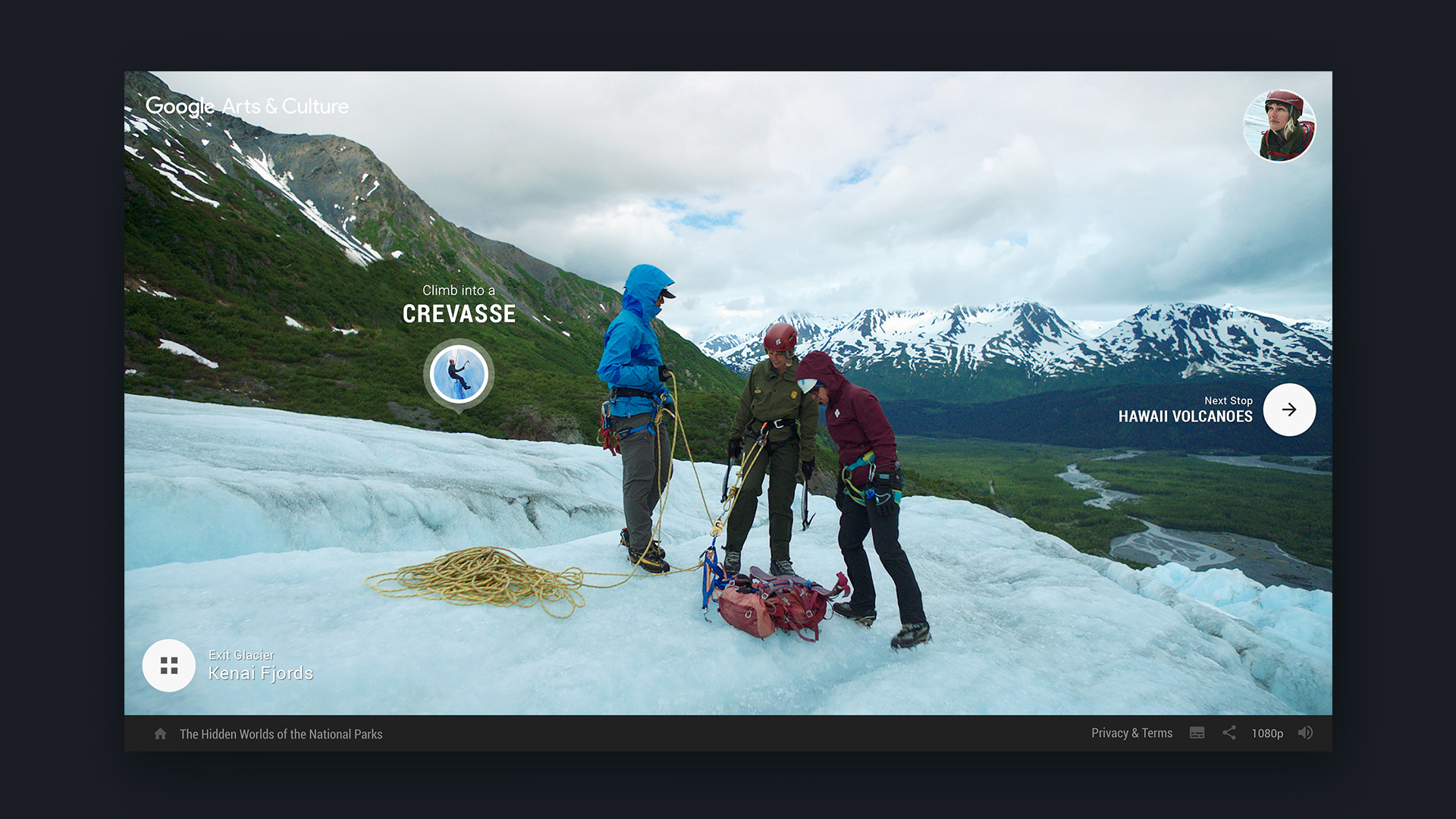
Task: Mute the audio with speaker icon
Action: [1305, 733]
